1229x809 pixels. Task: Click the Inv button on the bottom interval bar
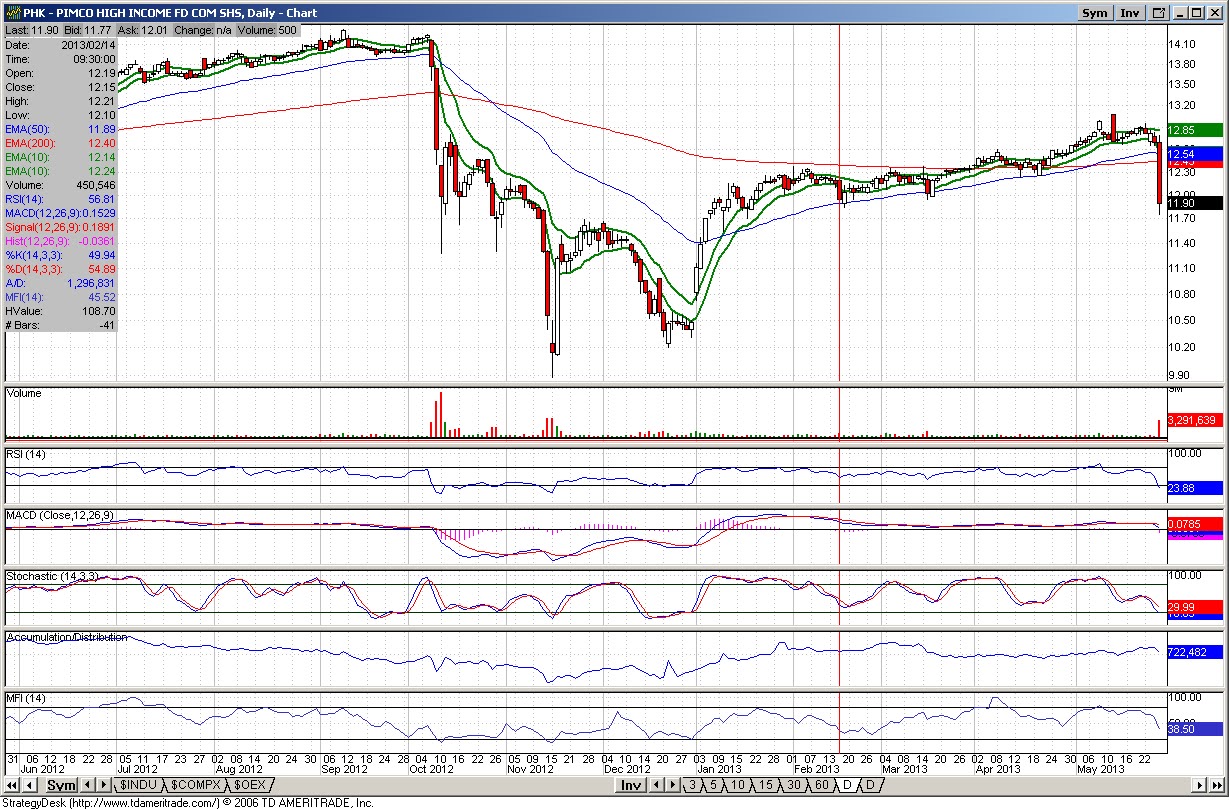pos(630,786)
